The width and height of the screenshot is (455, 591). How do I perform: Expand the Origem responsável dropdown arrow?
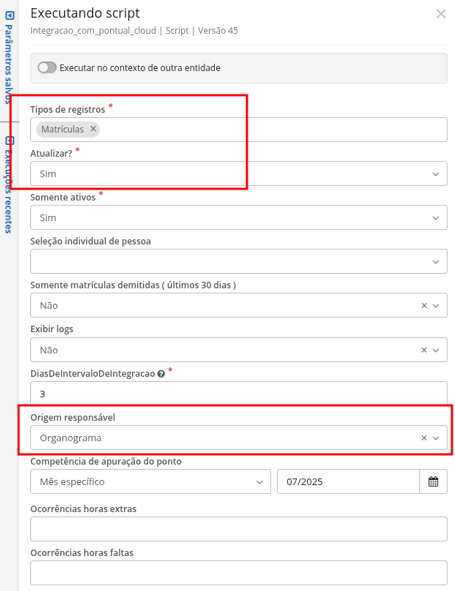436,438
